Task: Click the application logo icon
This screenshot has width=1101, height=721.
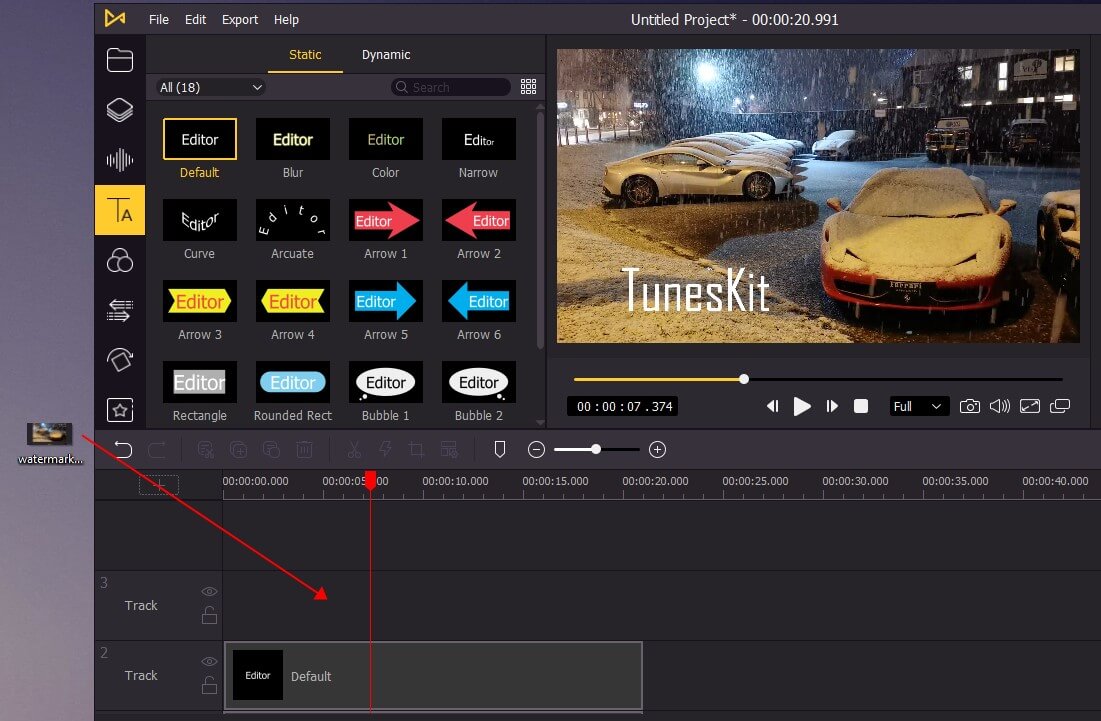Action: point(115,18)
